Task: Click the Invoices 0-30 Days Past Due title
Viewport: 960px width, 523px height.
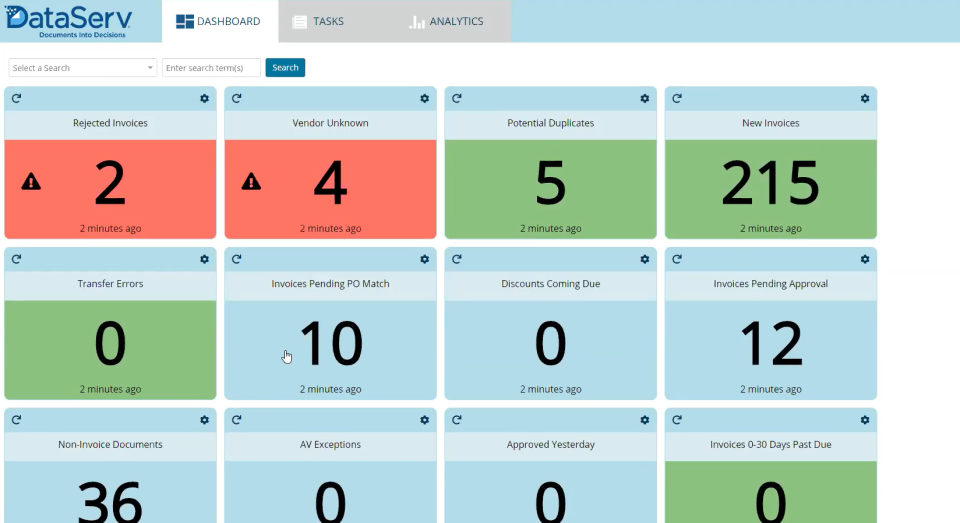Action: (771, 445)
